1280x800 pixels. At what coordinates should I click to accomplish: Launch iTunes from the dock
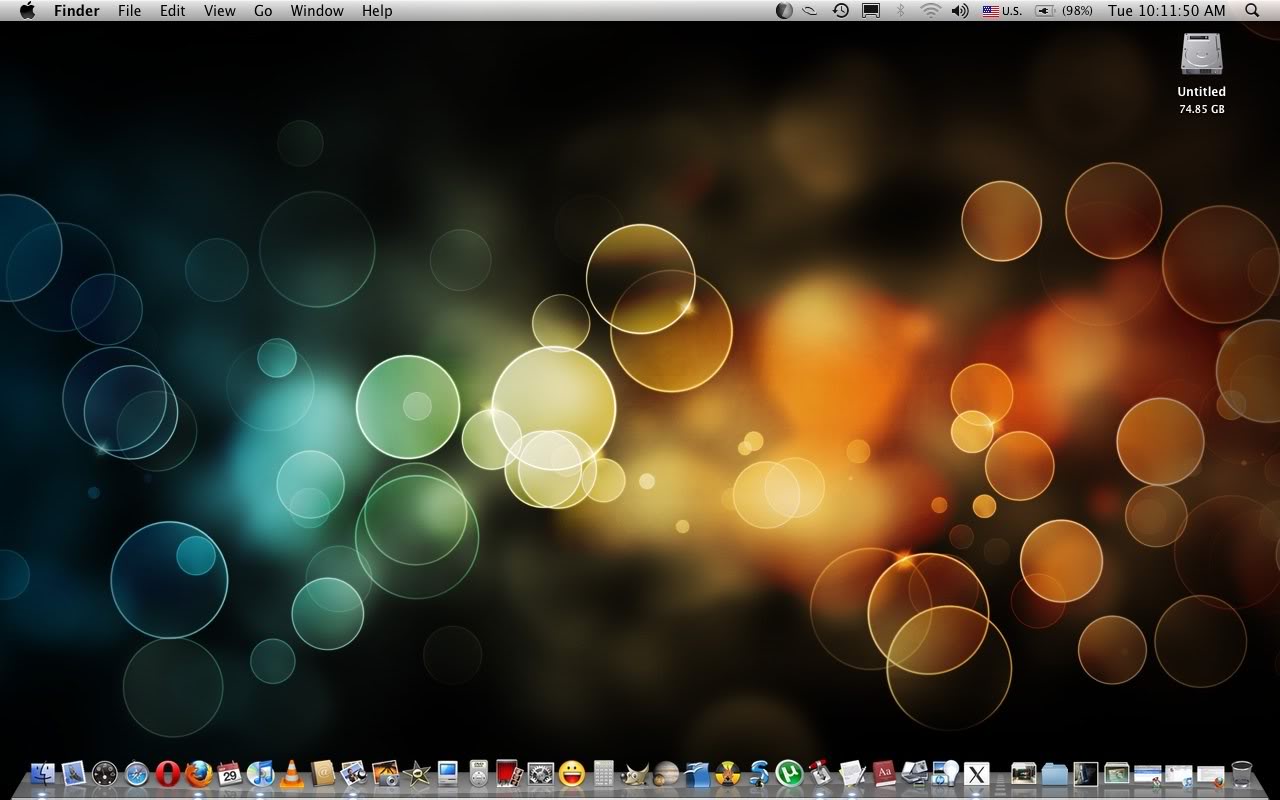coord(260,773)
